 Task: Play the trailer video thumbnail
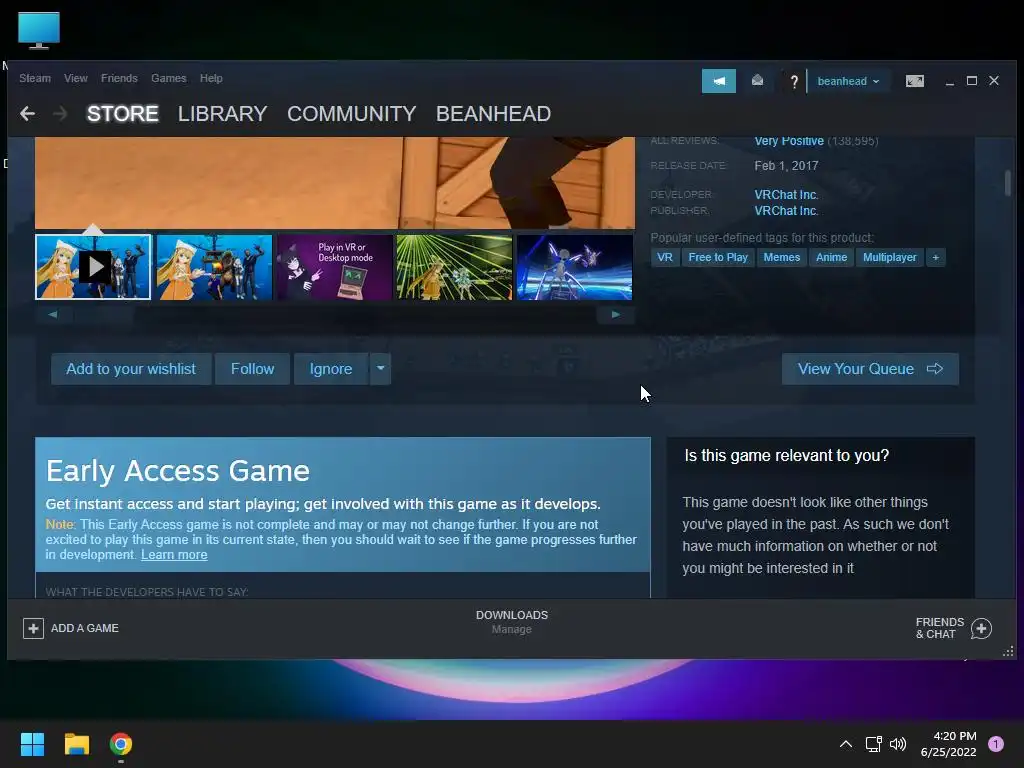(x=93, y=267)
